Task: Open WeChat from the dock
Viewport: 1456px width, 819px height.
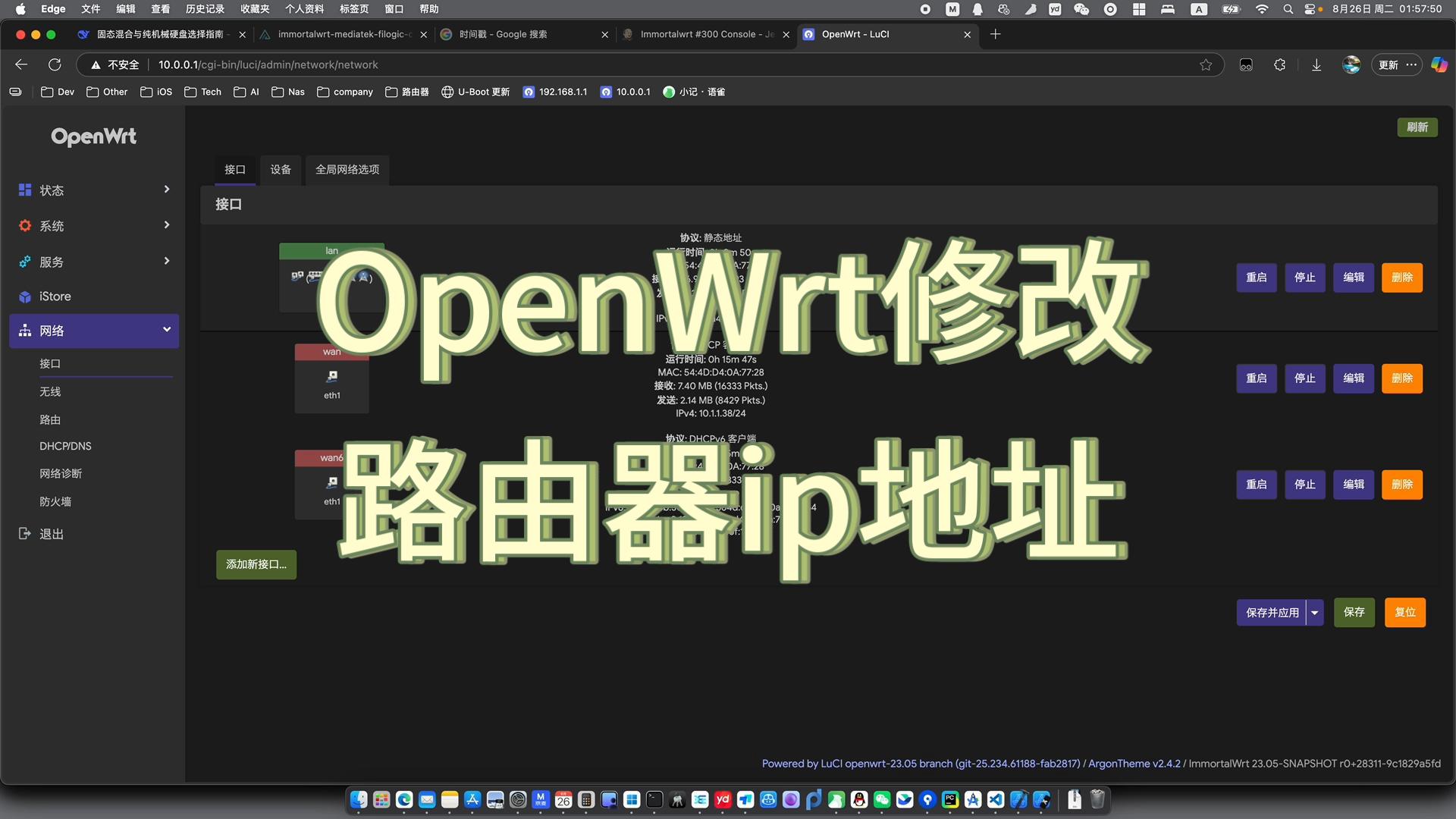Action: pyautogui.click(x=882, y=799)
